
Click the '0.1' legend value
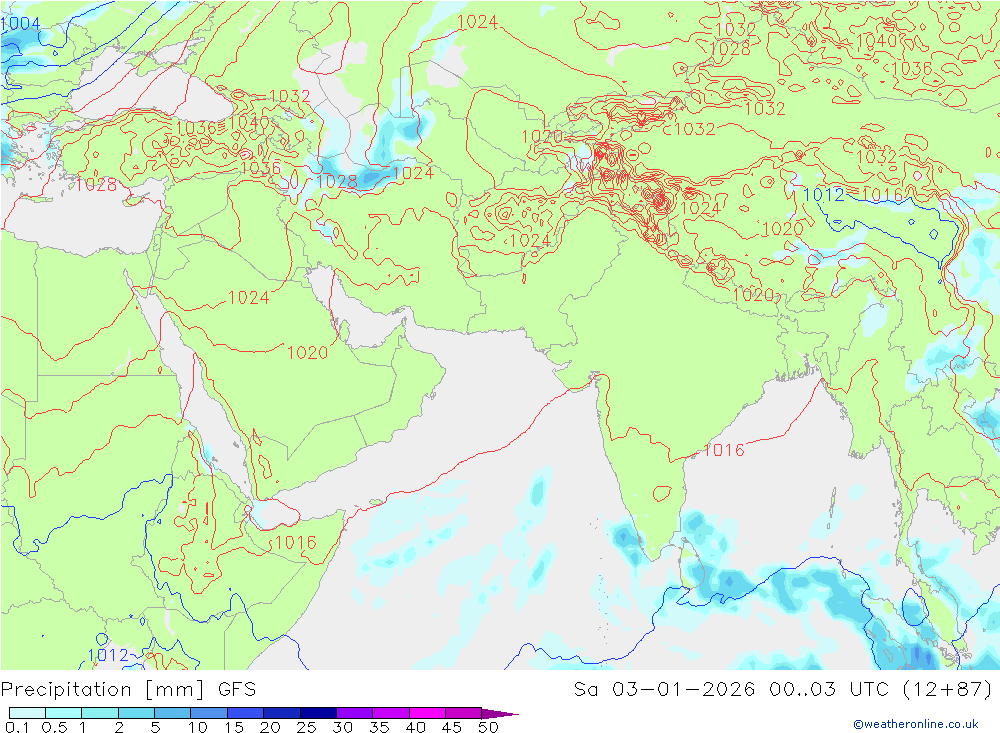17,727
